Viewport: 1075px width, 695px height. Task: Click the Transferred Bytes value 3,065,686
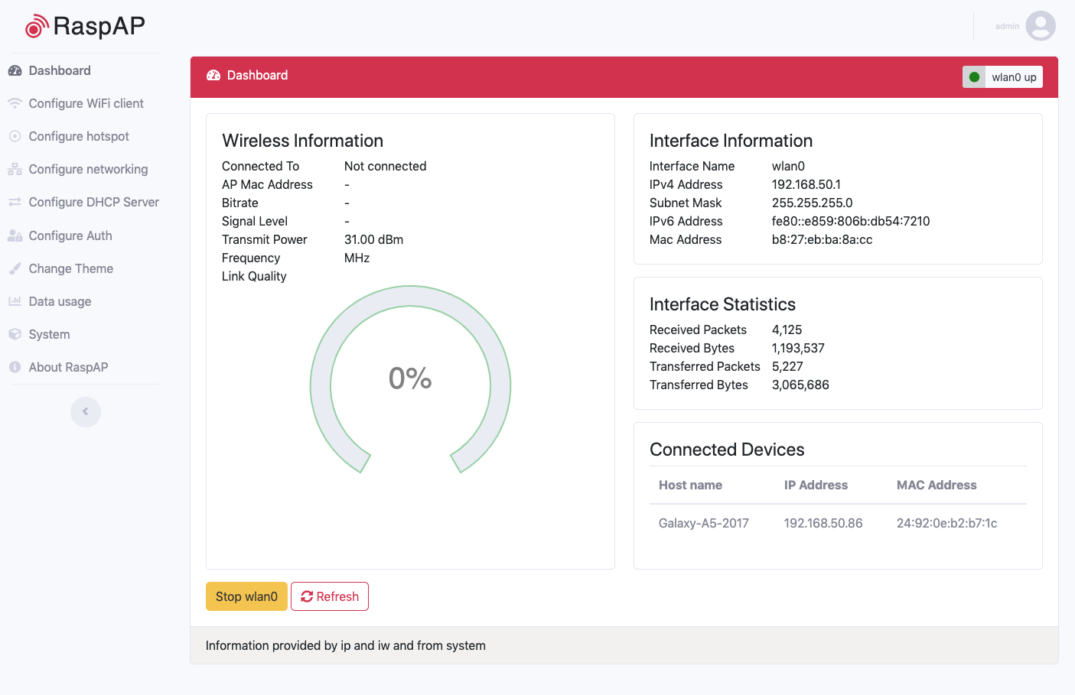800,385
